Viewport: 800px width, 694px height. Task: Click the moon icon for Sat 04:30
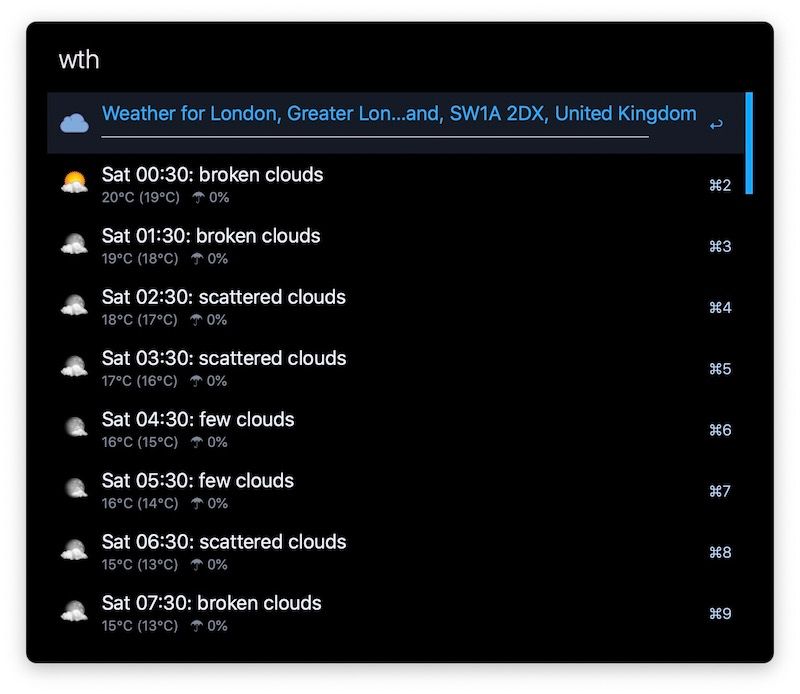pyautogui.click(x=74, y=429)
